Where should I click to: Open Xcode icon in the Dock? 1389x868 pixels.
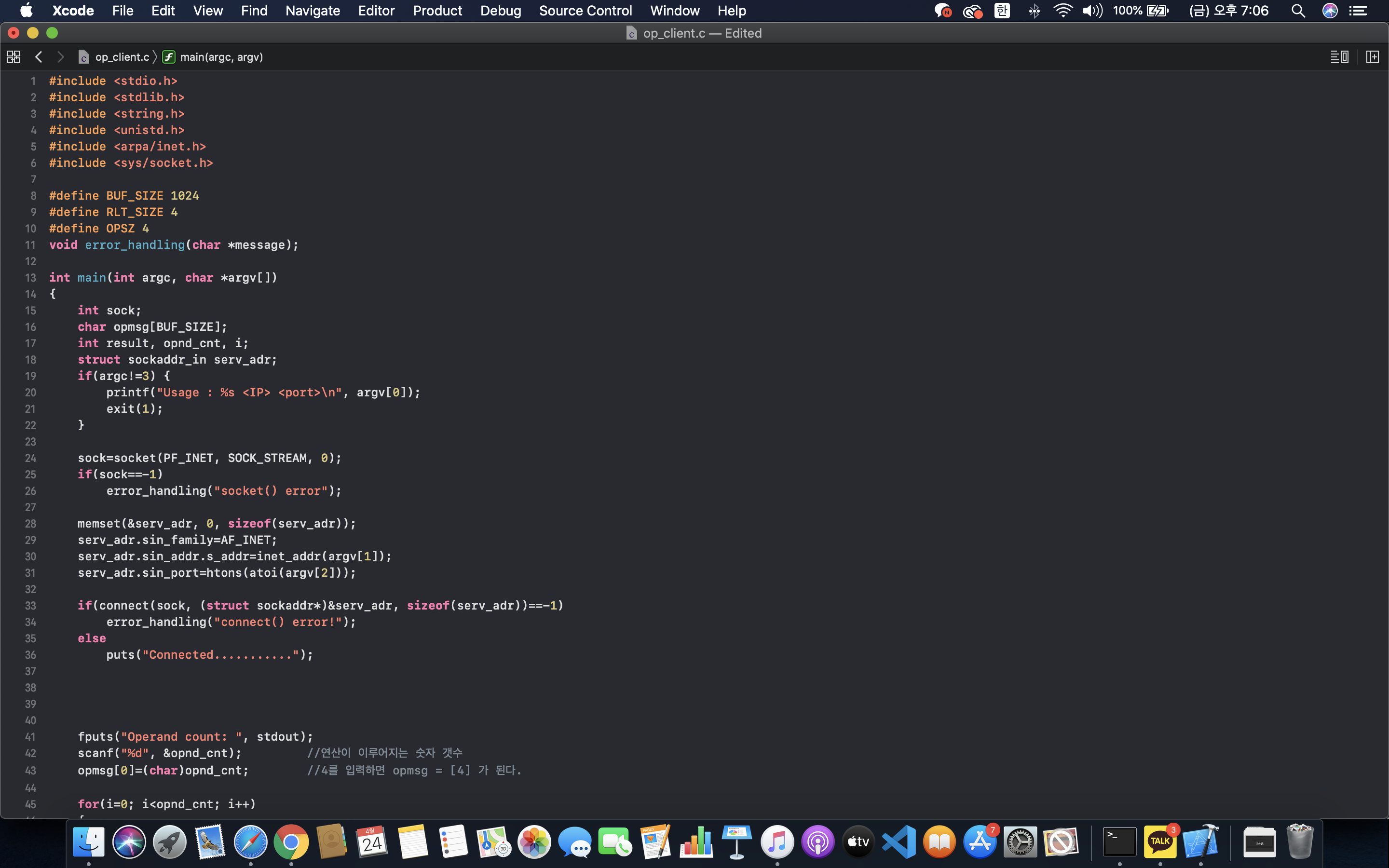tap(1201, 842)
